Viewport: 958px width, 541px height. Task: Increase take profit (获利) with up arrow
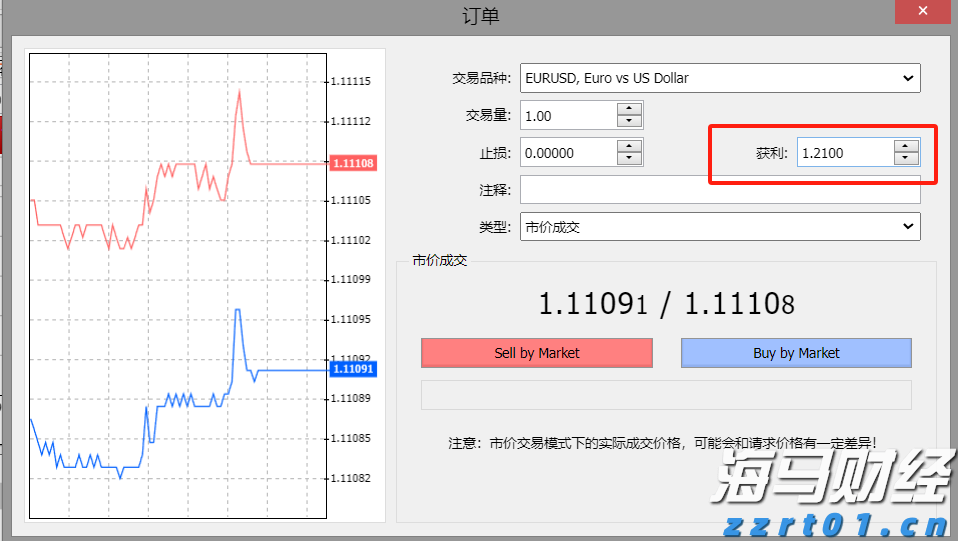pyautogui.click(x=906, y=146)
